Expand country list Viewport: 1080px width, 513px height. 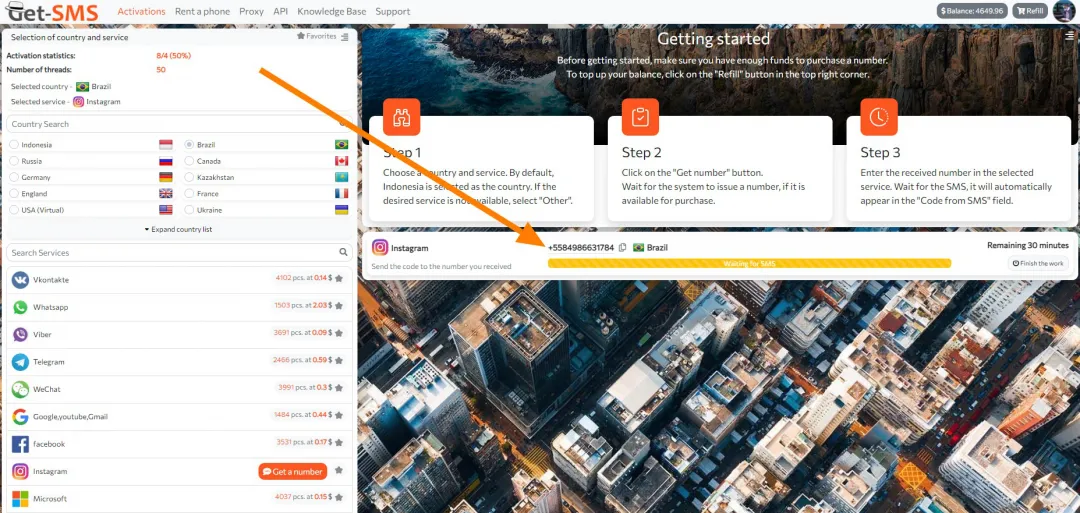point(178,229)
